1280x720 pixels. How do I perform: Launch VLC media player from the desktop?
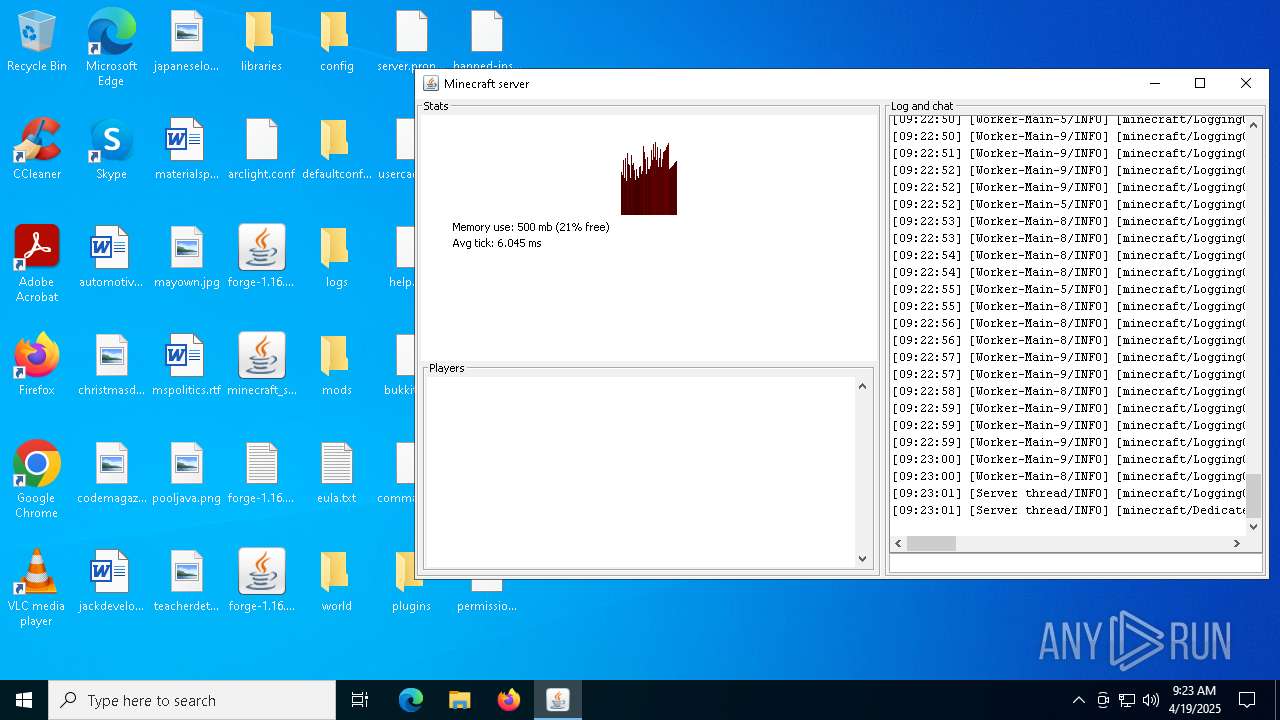(37, 587)
